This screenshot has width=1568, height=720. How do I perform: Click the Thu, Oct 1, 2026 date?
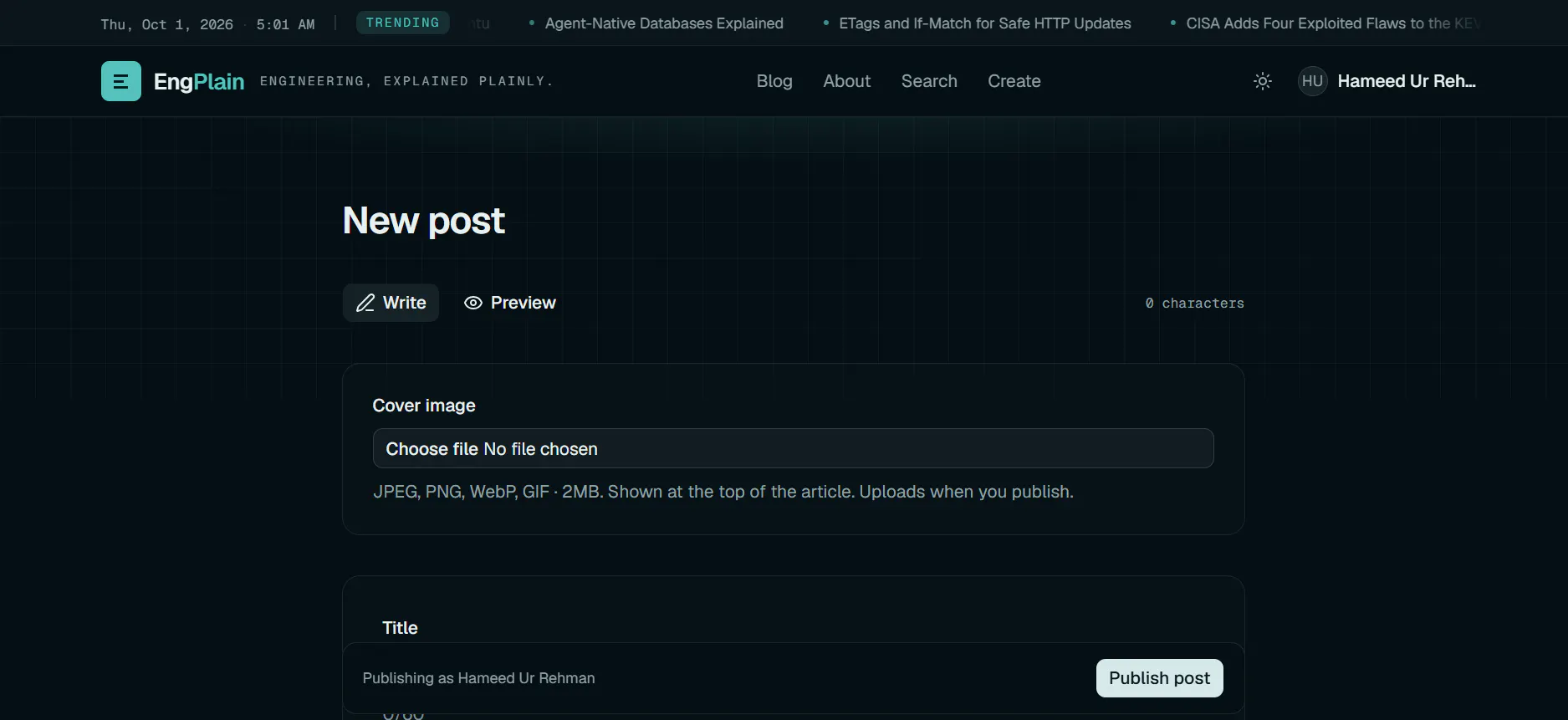[167, 24]
